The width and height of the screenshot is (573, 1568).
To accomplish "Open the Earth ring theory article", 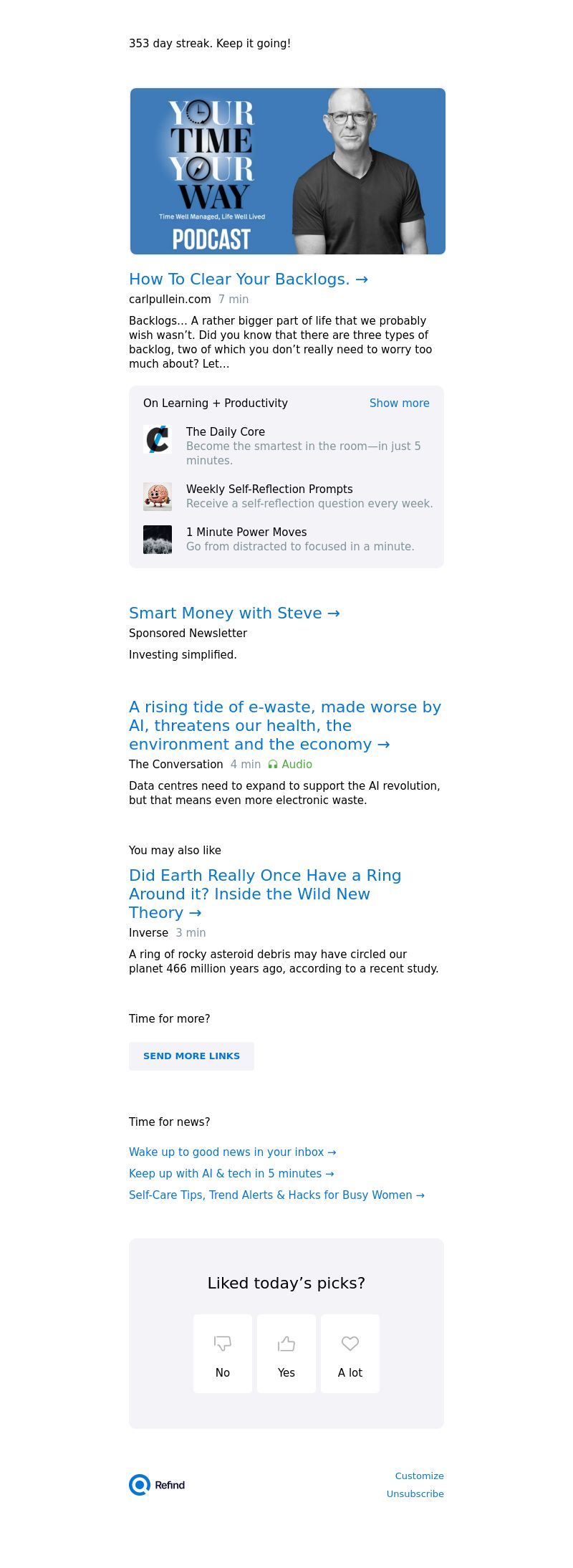I will (265, 894).
